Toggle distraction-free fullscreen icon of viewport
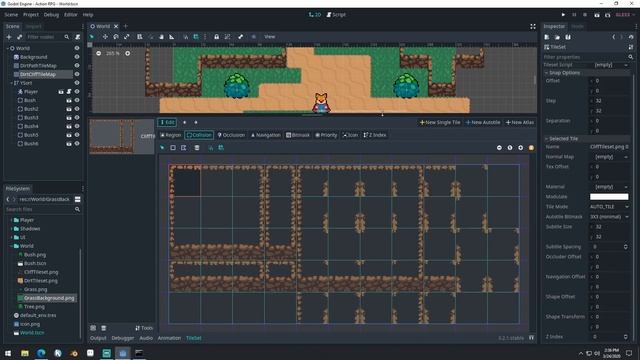Image resolution: width=640 pixels, height=360 pixels. point(533,26)
